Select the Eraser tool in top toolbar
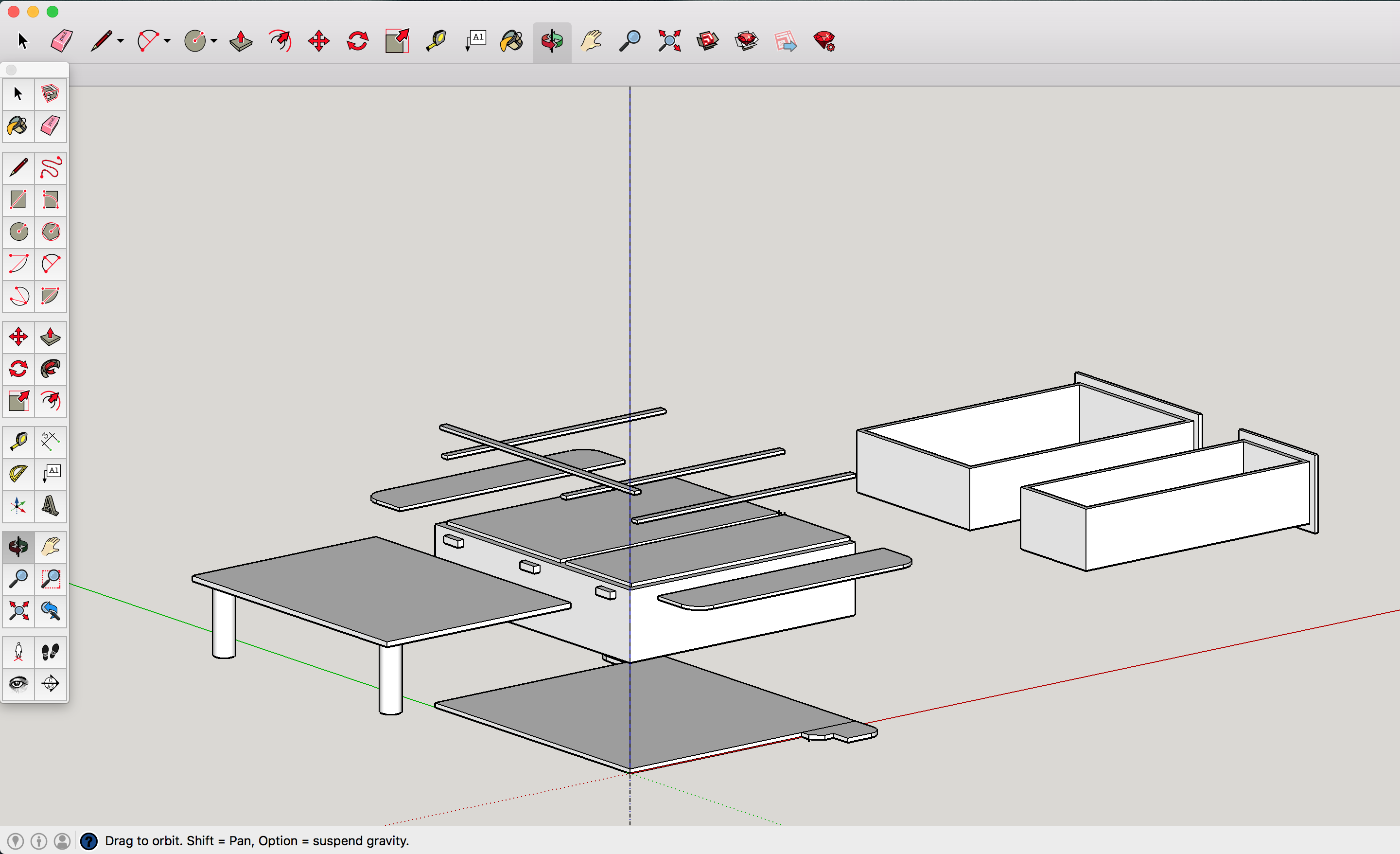 [x=61, y=41]
